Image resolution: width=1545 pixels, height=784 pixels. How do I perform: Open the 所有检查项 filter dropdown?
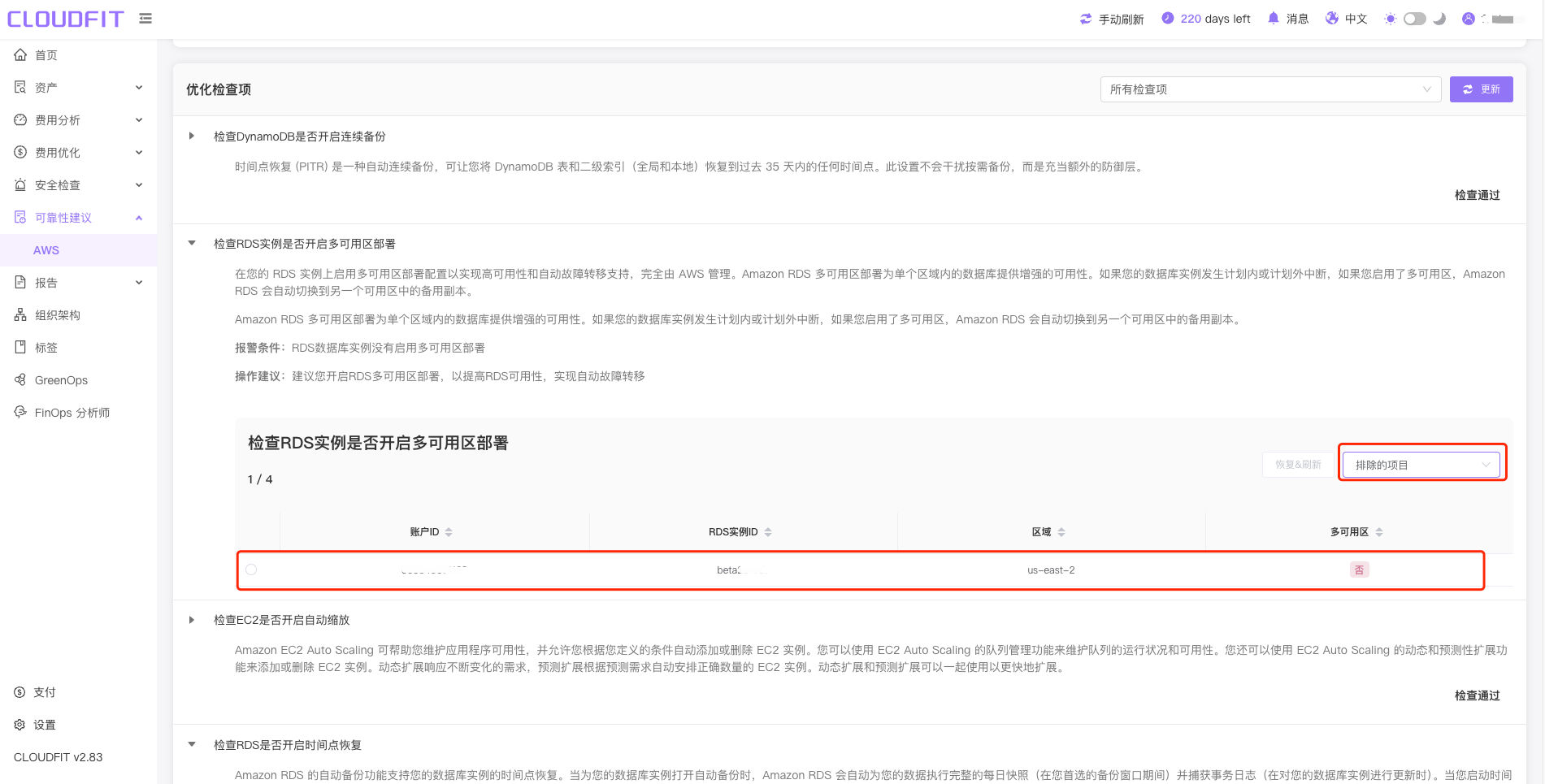coord(1270,89)
